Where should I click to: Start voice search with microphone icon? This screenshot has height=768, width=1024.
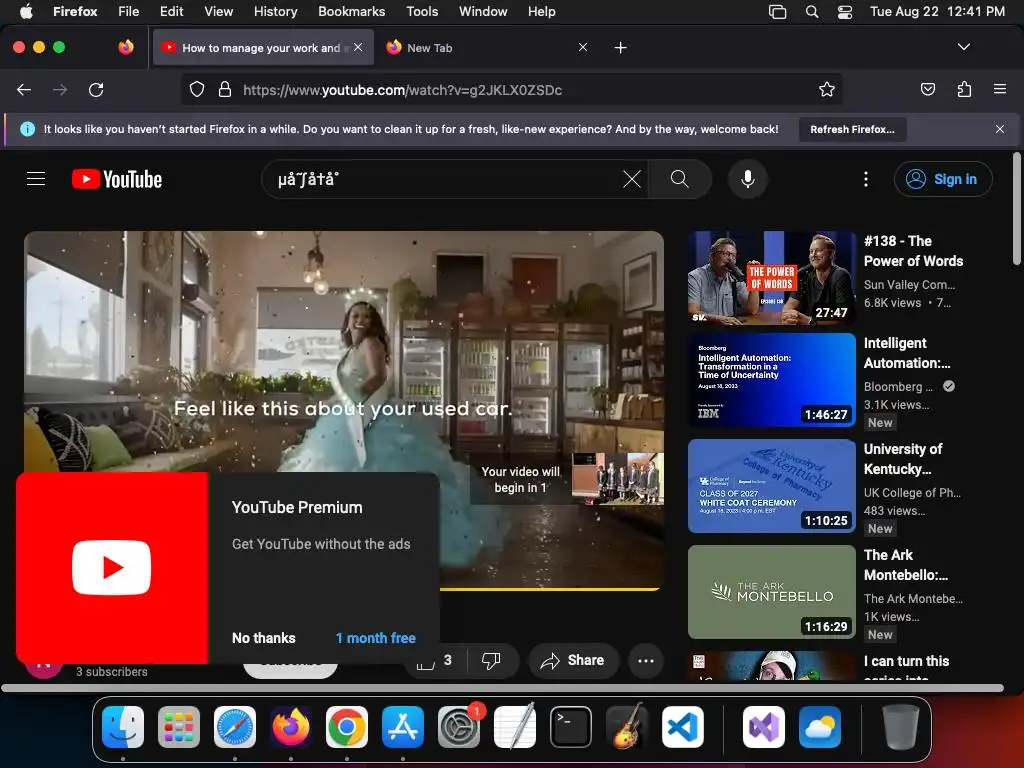pos(748,179)
